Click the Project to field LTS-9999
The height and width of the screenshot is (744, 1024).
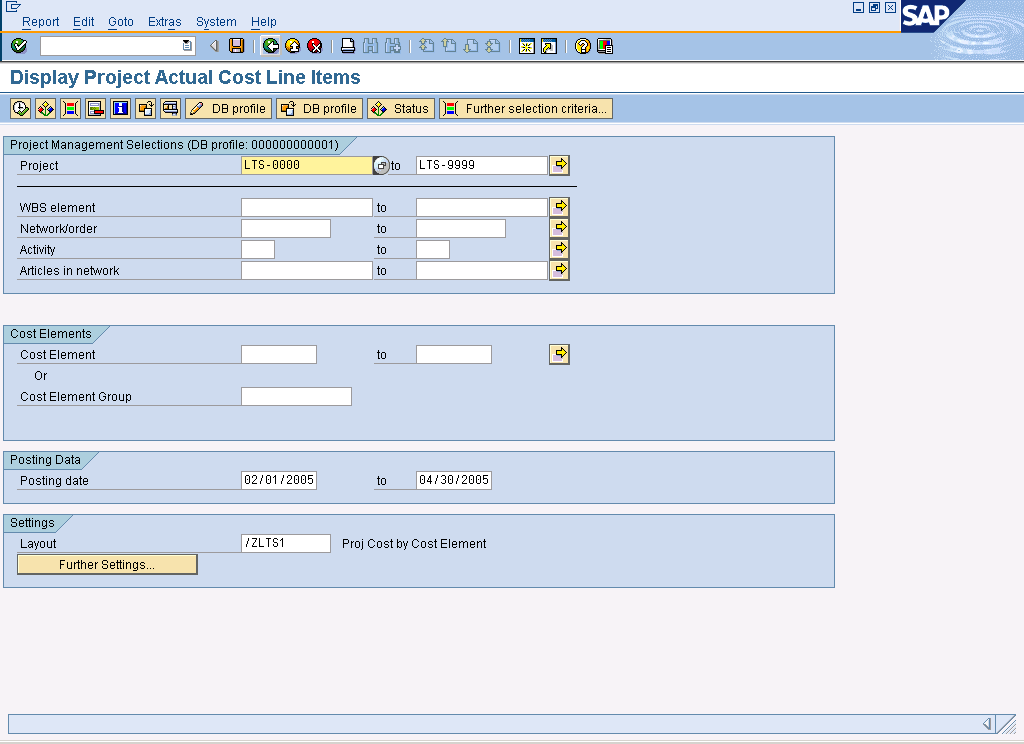(x=482, y=165)
